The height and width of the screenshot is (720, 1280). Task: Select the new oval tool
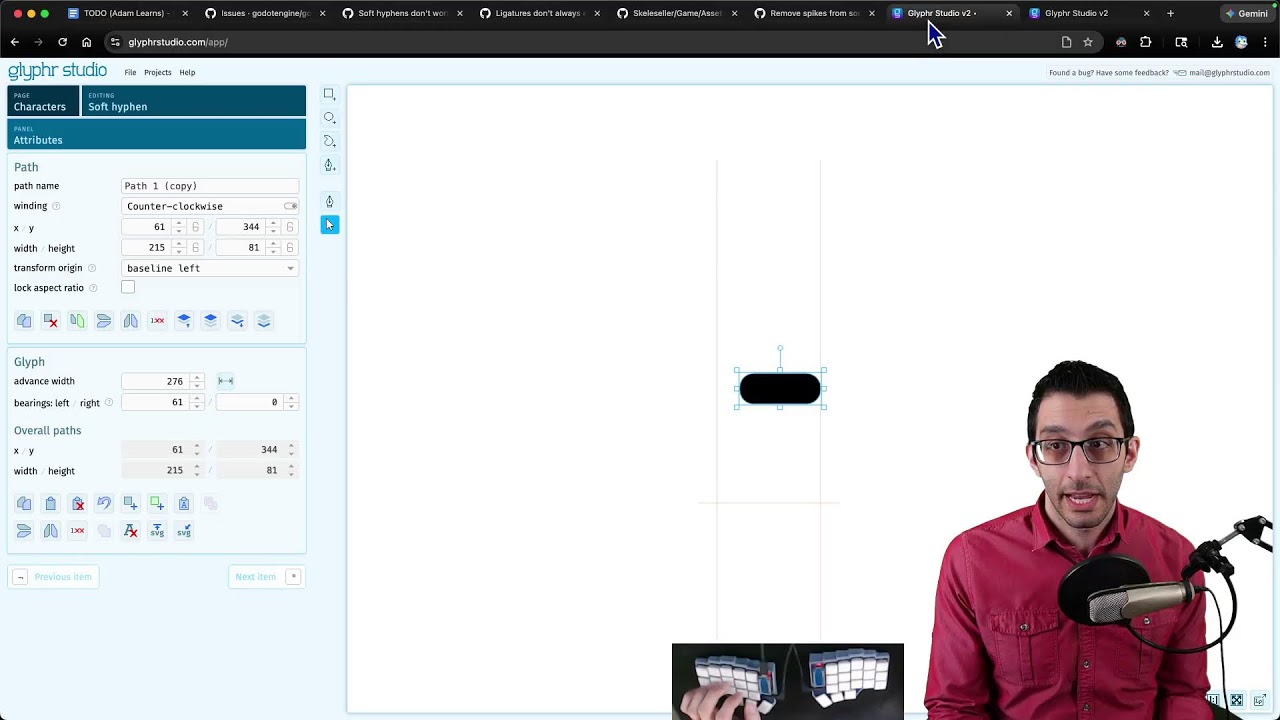tap(329, 117)
